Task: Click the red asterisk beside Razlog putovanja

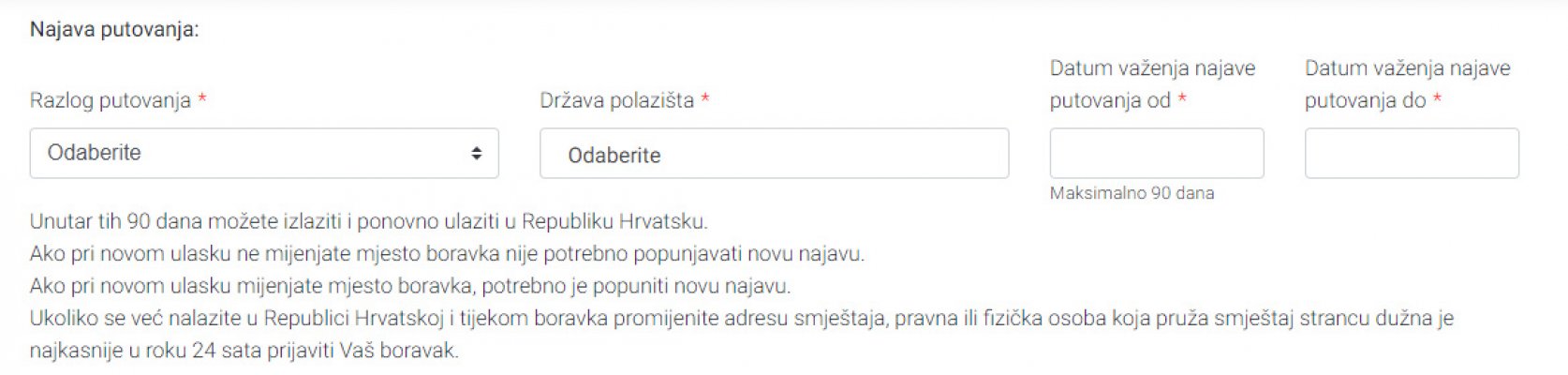Action: pos(202,99)
